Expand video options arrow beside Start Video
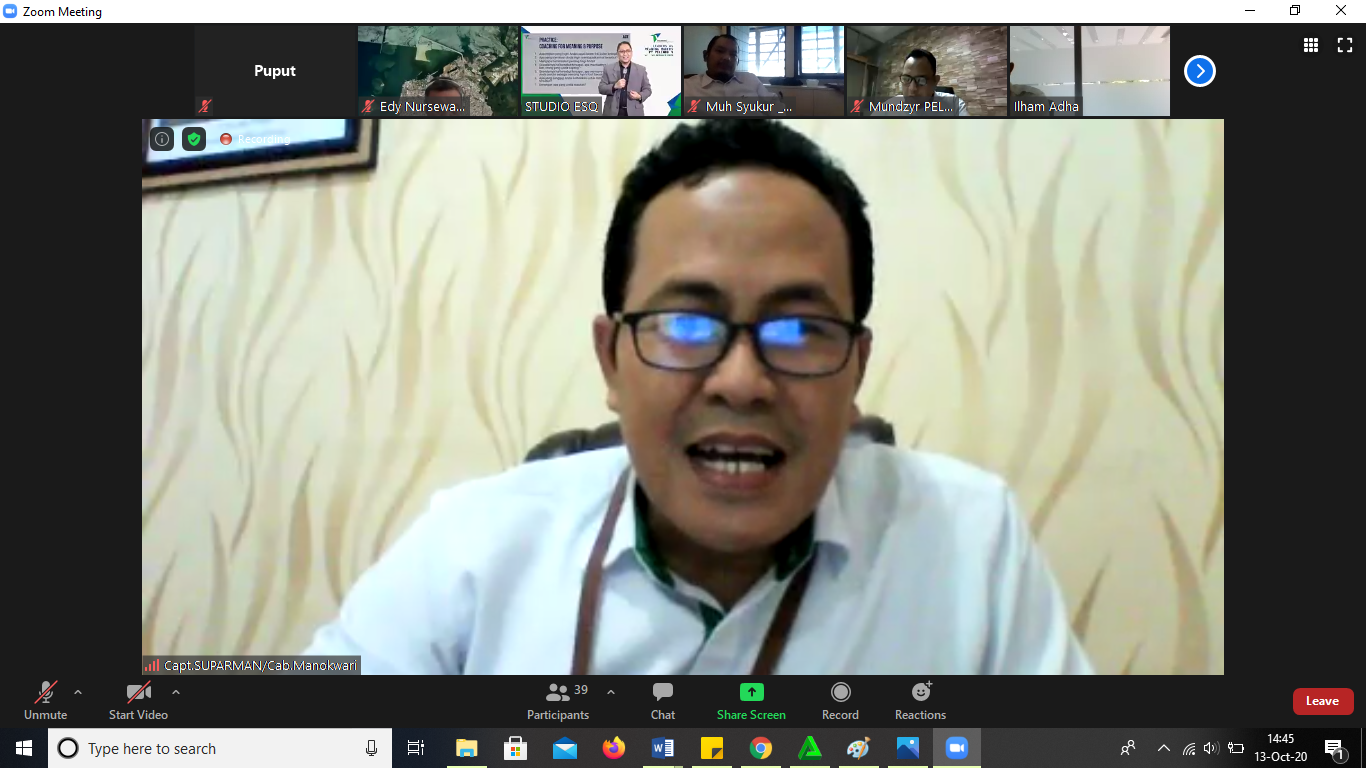 [x=176, y=692]
